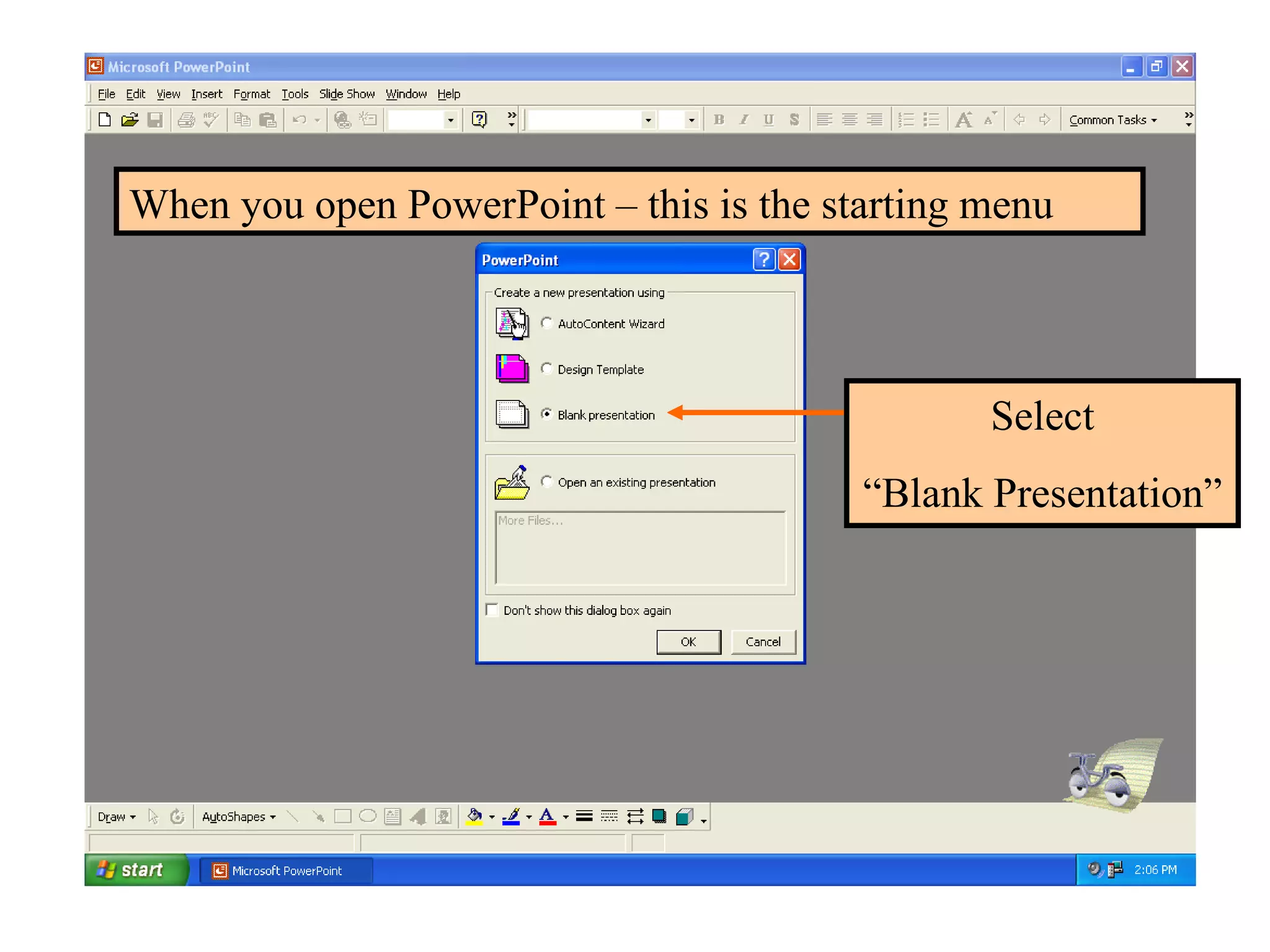Click the Print toolbar icon
Viewport: 1270px width, 952px height.
pos(186,120)
